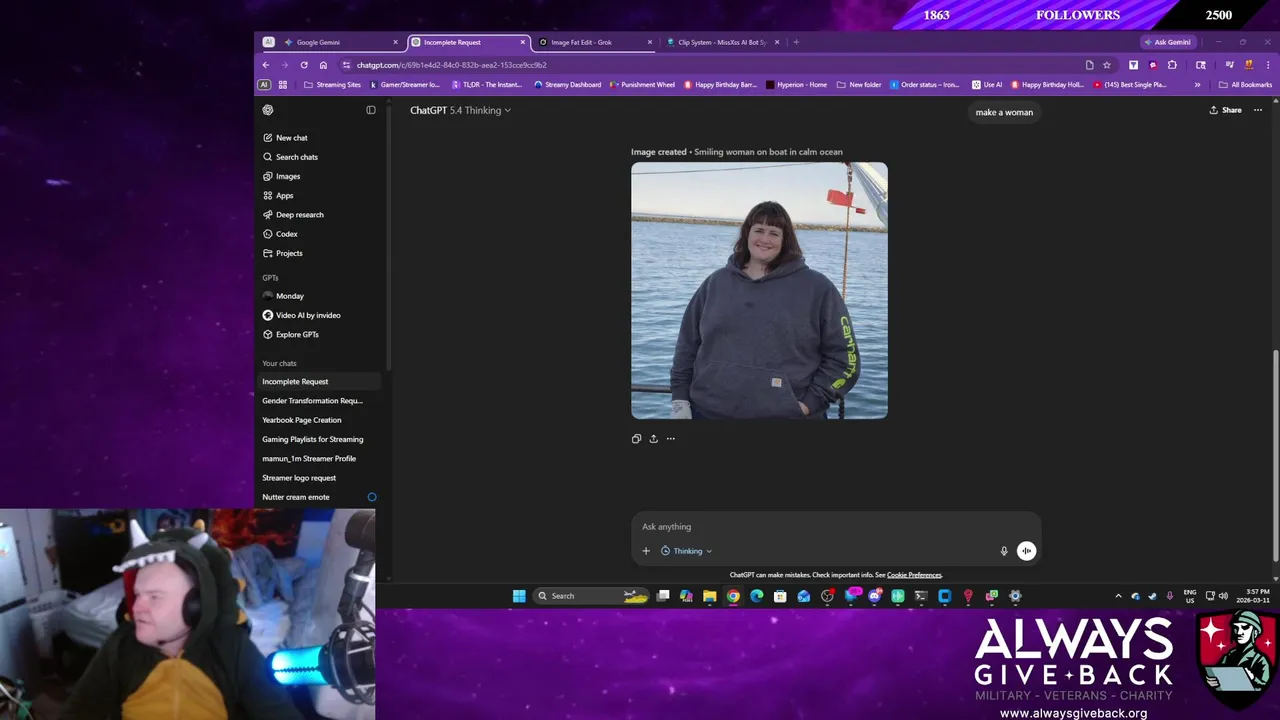1280x720 pixels.
Task: Open the Streaming Sites bookmark folder
Action: pos(333,85)
